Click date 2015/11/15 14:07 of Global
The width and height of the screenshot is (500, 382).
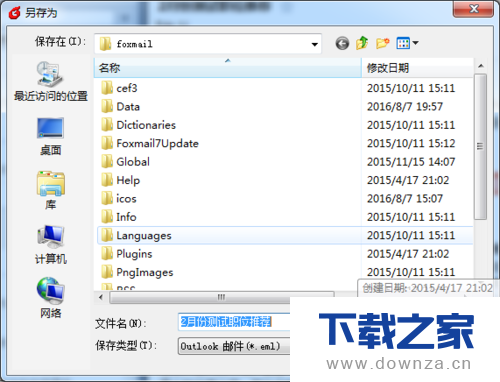[x=411, y=162]
